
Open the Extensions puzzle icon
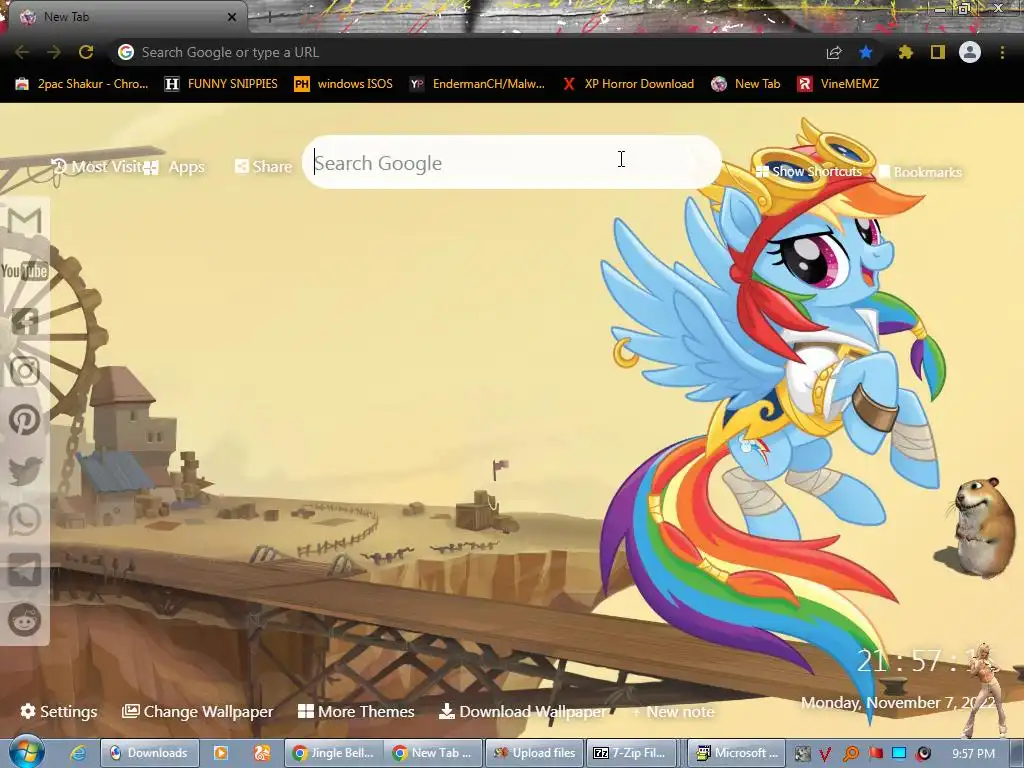pyautogui.click(x=905, y=52)
